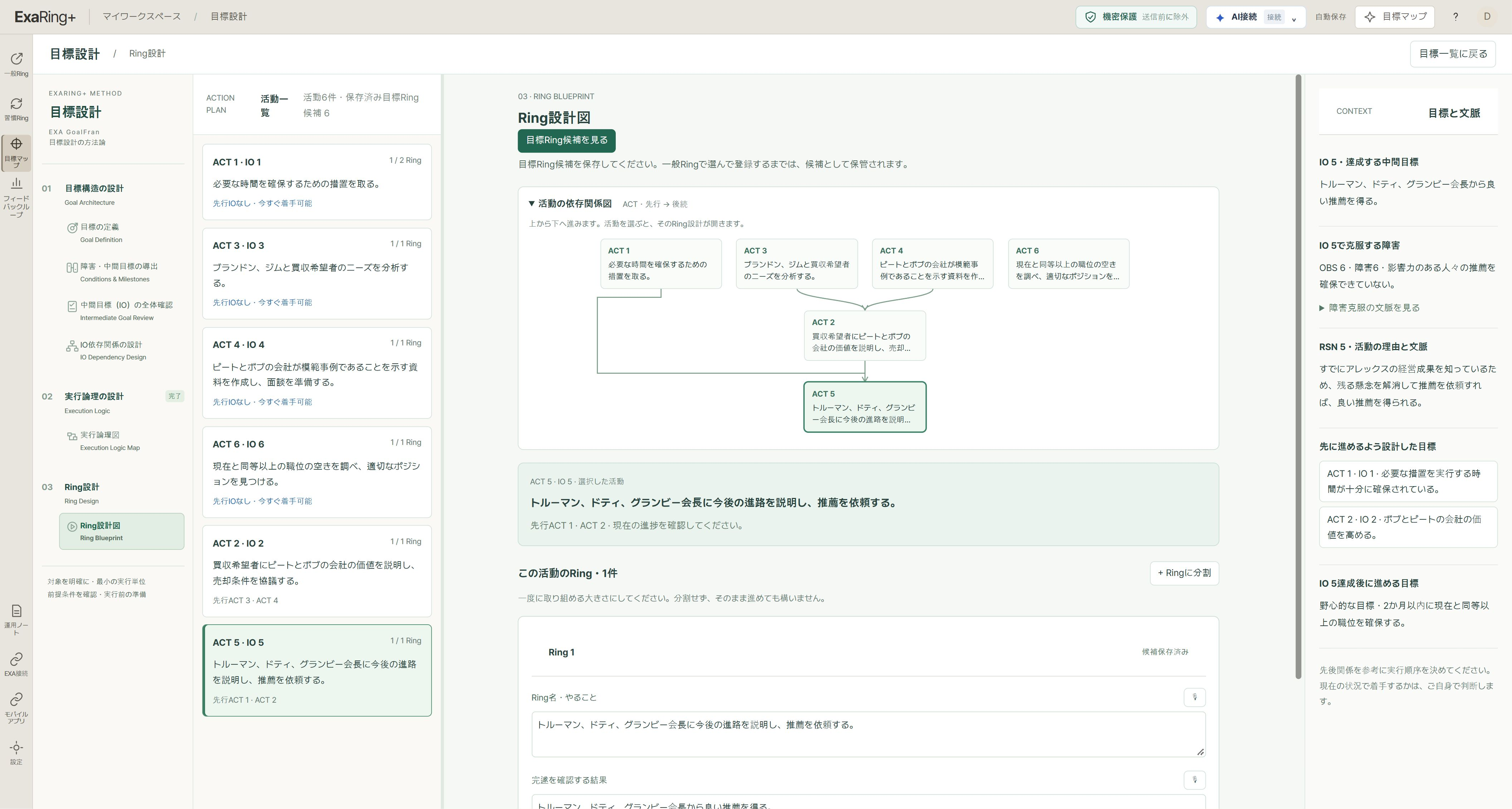Select the ACT 3 · IO 3 activity card

click(317, 273)
